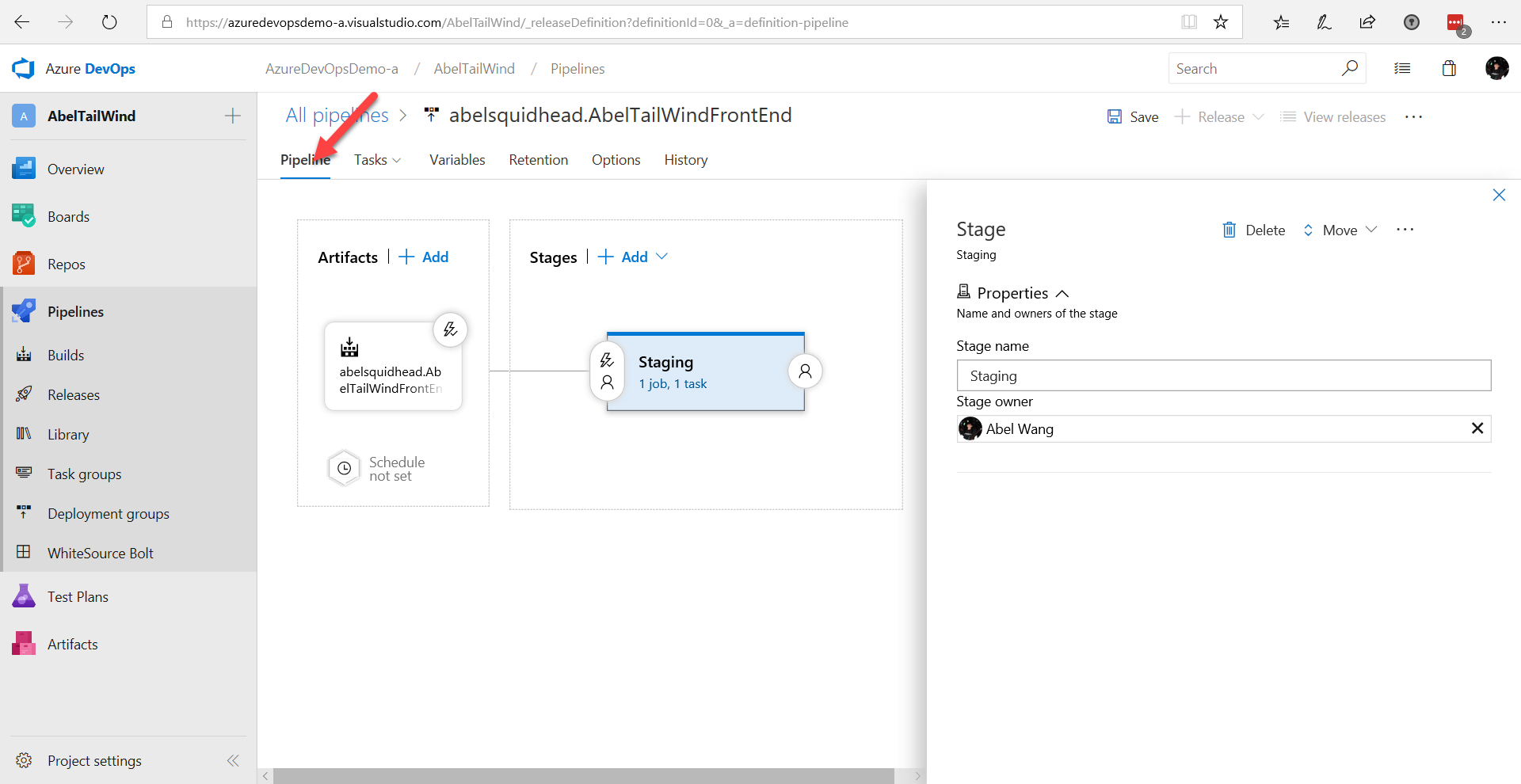Switch to the Pipeline tab
Screen dimensions: 1521x784
(x=305, y=160)
